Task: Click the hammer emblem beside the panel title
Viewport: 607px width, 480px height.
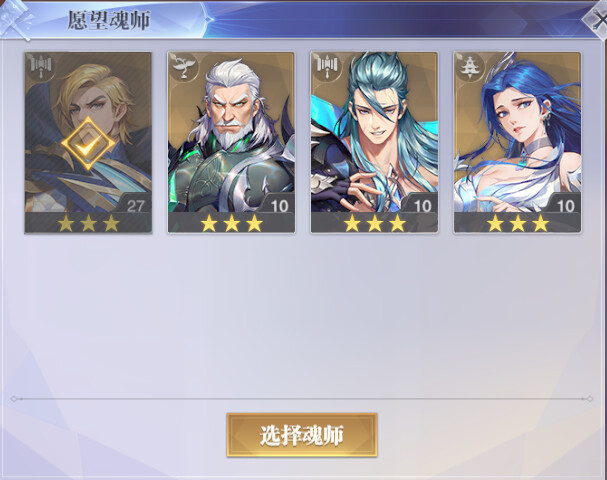Action: click(x=16, y=19)
